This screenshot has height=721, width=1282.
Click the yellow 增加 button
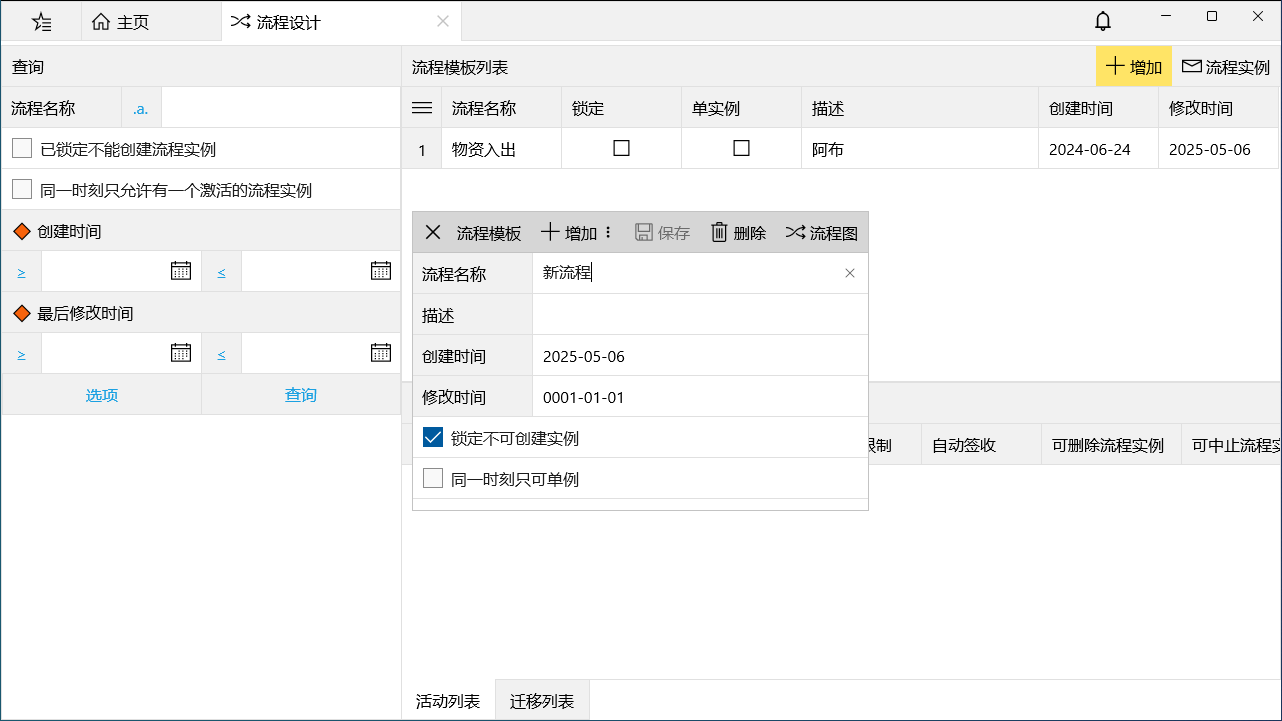click(x=1133, y=67)
